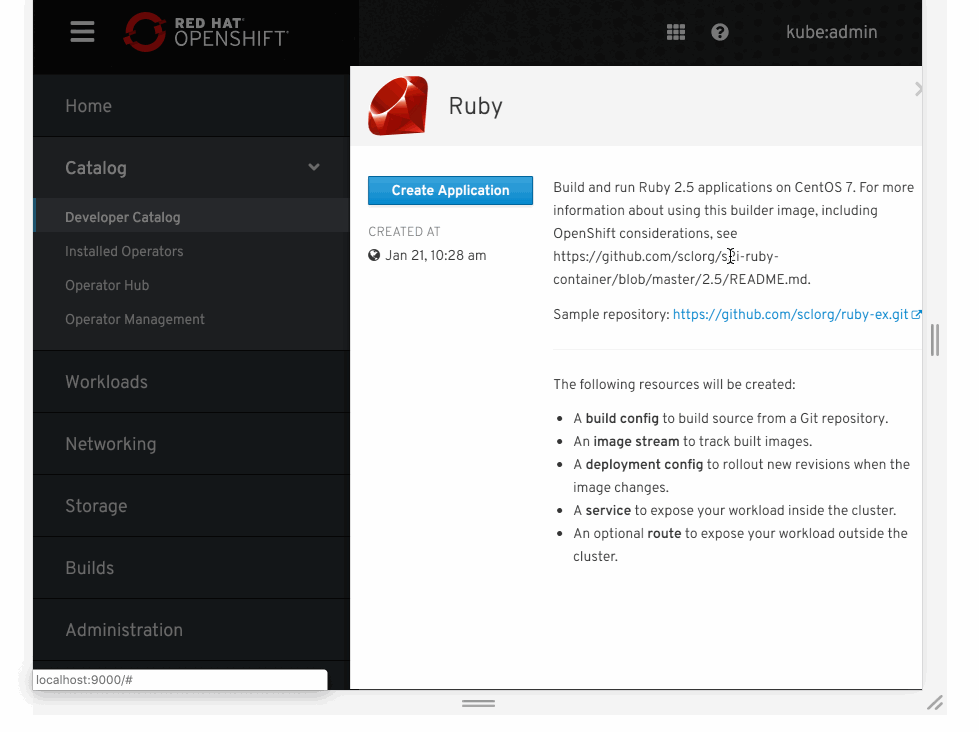Image resolution: width=979 pixels, height=732 pixels.
Task: Expand the Networking sidebar section
Action: tap(191, 443)
